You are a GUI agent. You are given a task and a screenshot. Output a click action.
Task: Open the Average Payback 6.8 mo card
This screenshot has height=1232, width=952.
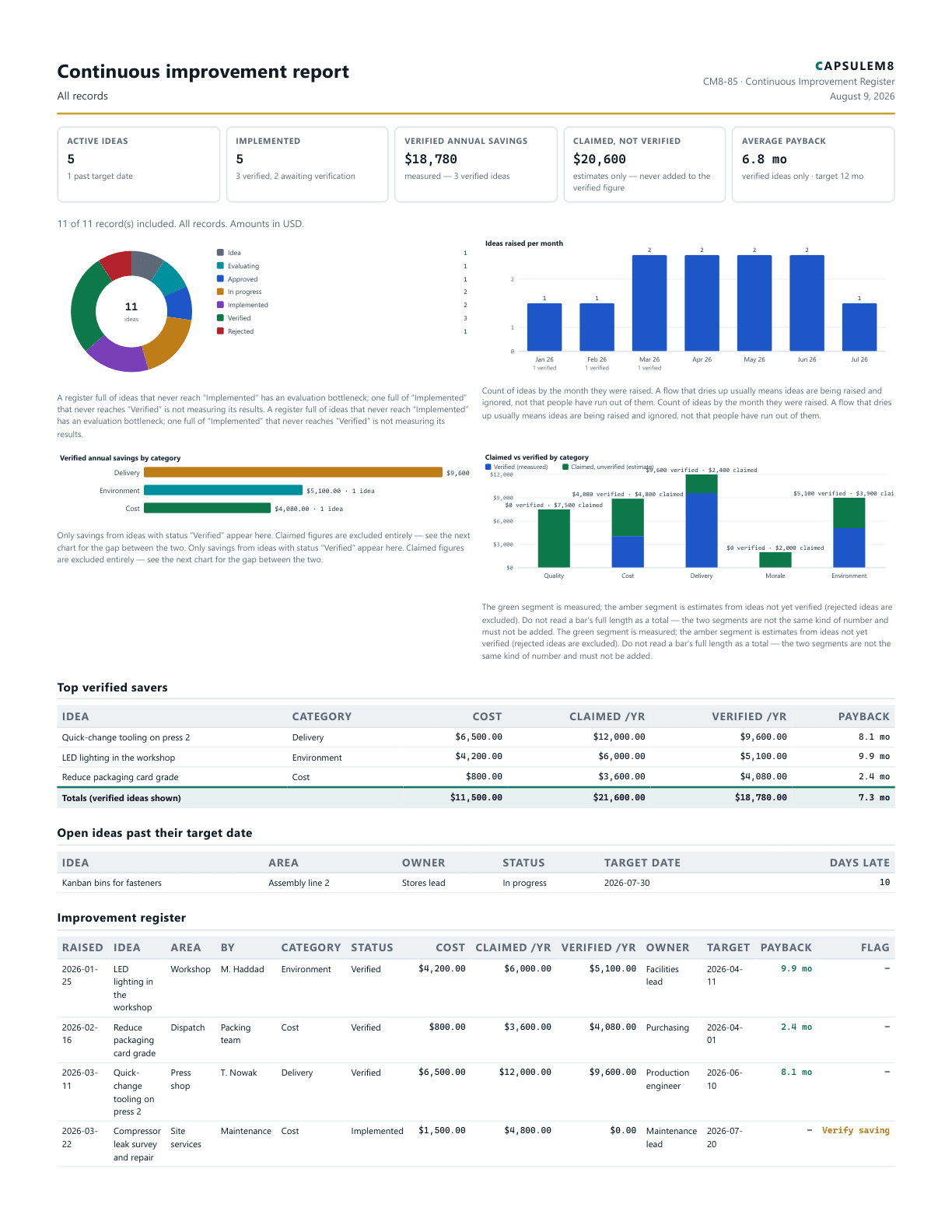[814, 164]
